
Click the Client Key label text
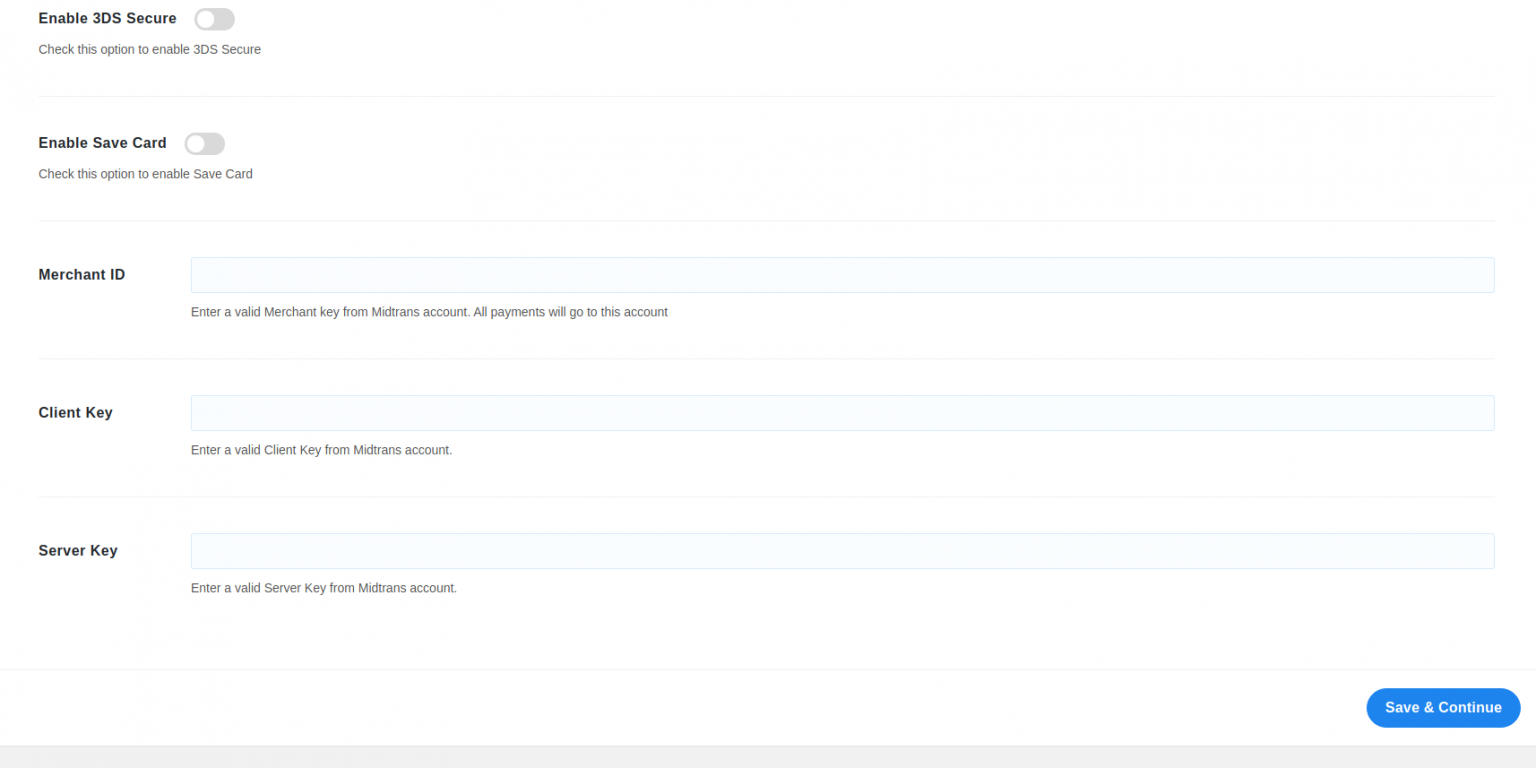pos(75,412)
